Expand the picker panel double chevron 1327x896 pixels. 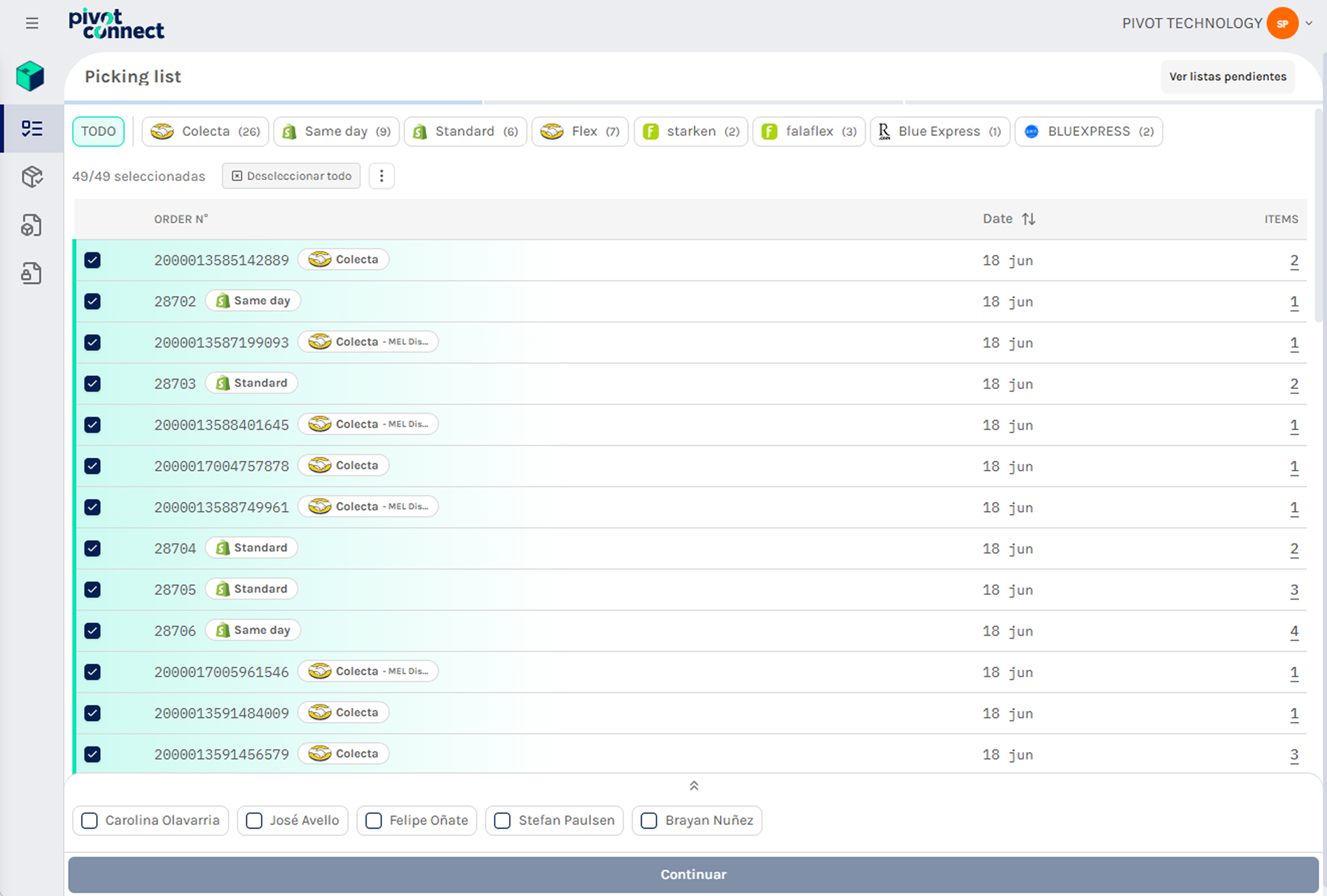[x=694, y=786]
